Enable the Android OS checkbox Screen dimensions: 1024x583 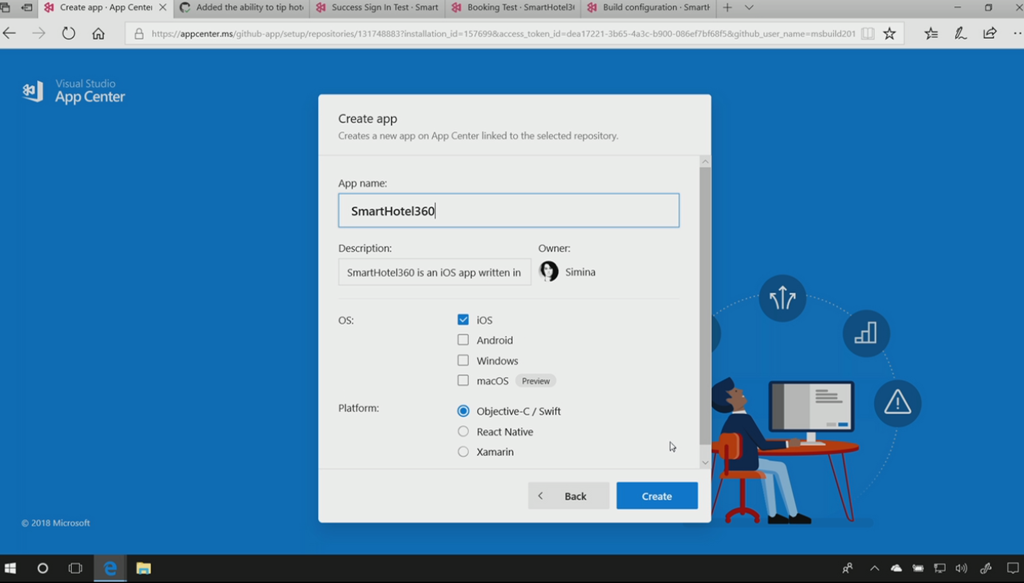[463, 340]
